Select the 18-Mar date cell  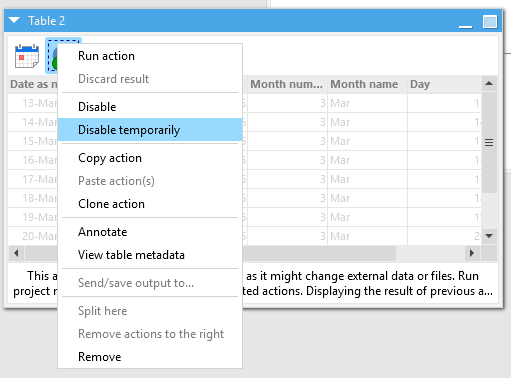point(33,198)
